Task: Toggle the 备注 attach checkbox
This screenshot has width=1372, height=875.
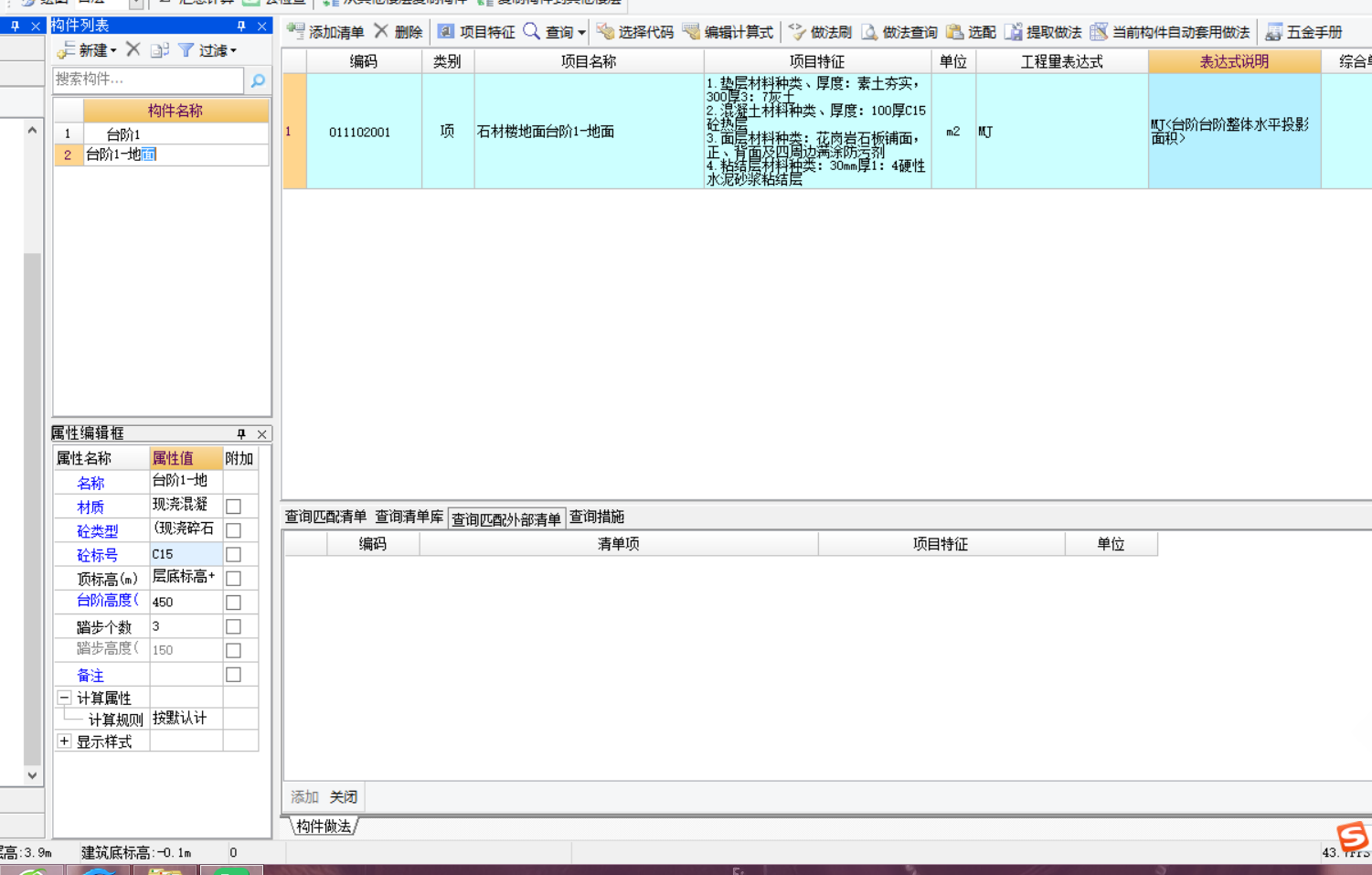Action: click(234, 675)
